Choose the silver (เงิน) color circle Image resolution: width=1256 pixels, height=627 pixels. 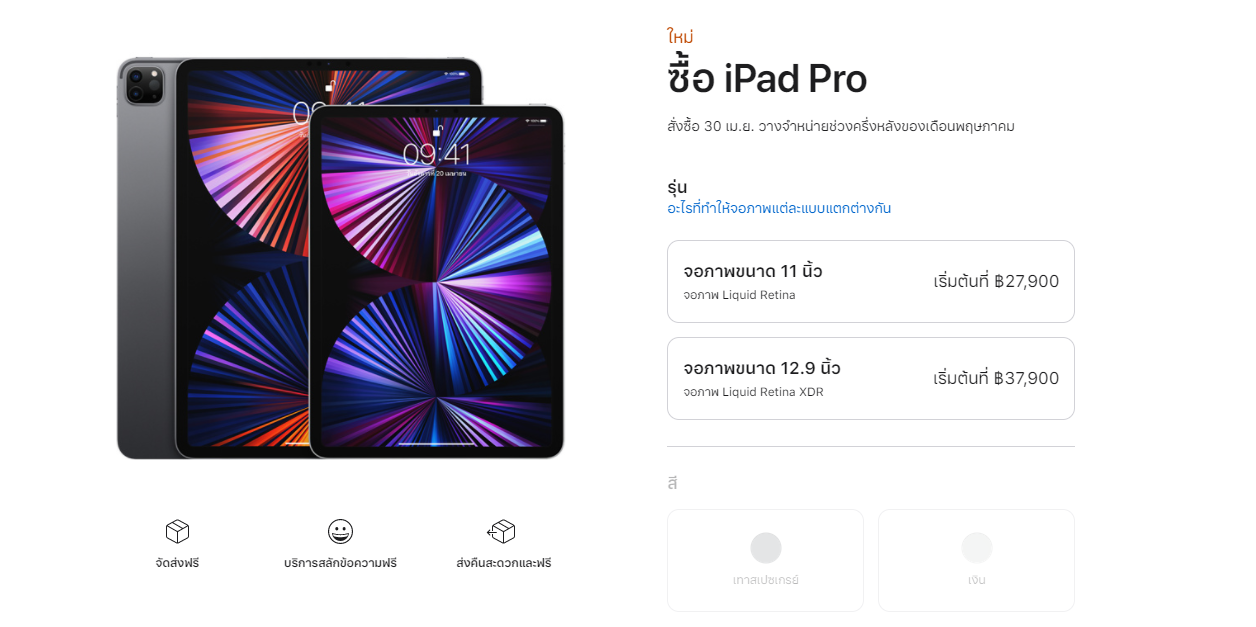(976, 548)
